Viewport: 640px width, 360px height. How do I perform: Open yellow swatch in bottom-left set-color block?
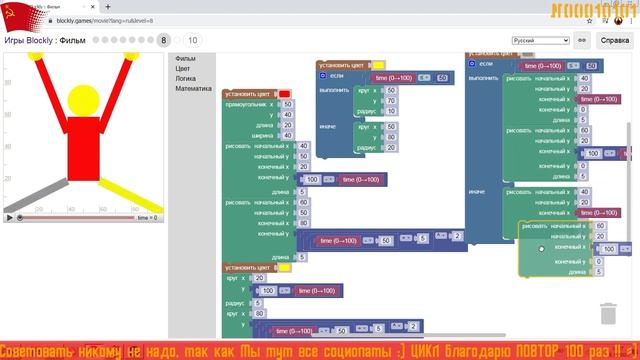pyautogui.click(x=284, y=268)
